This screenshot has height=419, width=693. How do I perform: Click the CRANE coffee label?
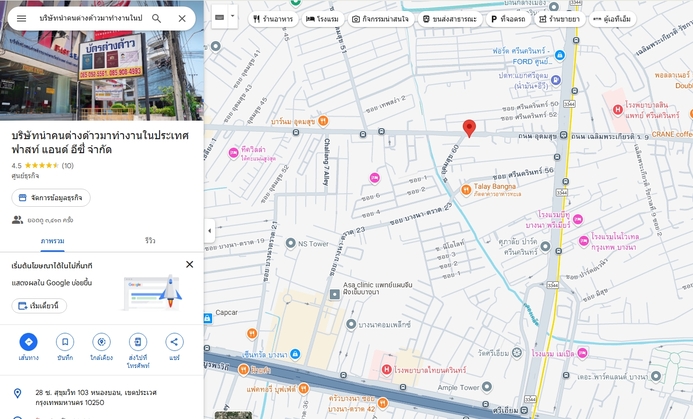(672, 134)
